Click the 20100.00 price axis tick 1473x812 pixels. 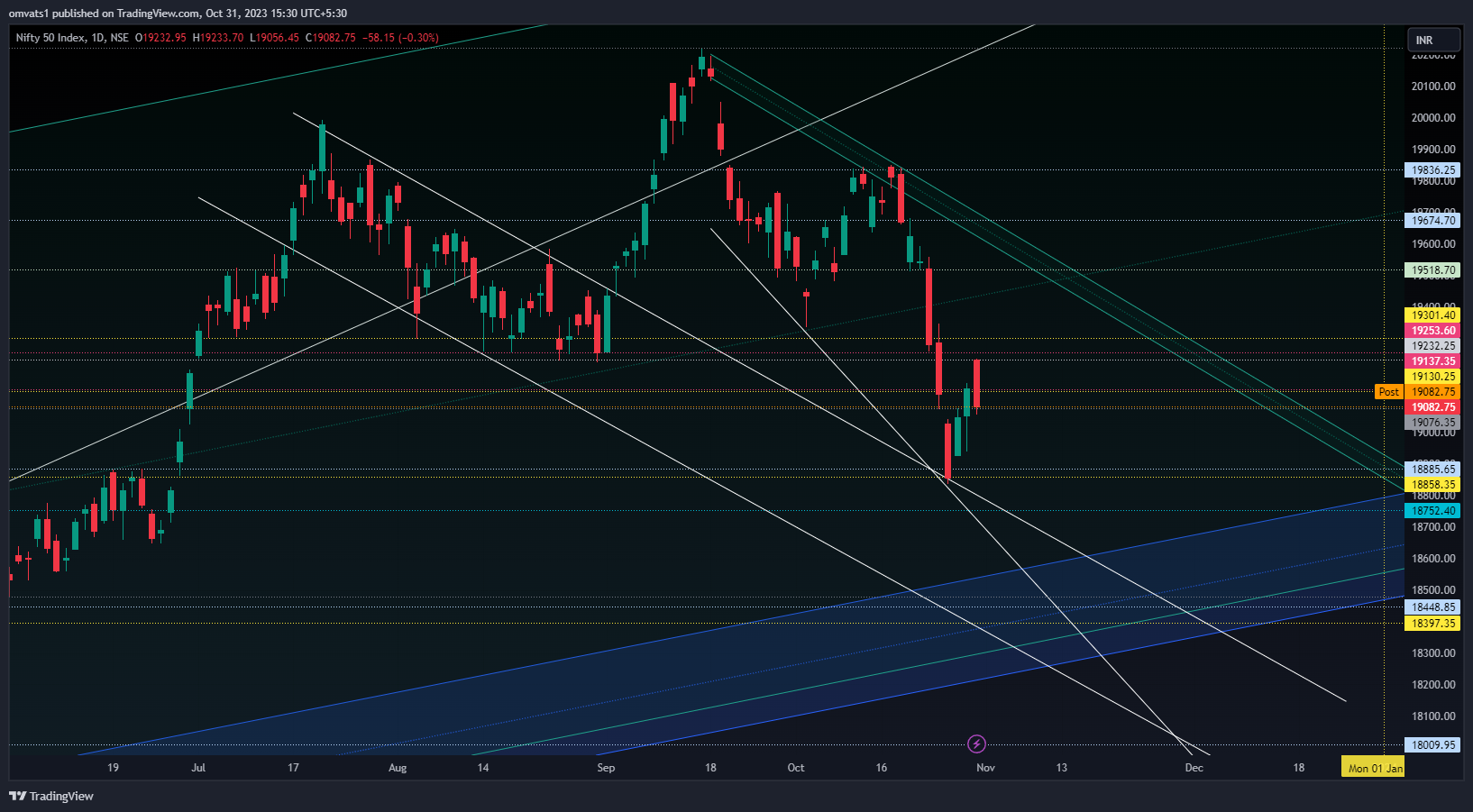(x=1433, y=87)
